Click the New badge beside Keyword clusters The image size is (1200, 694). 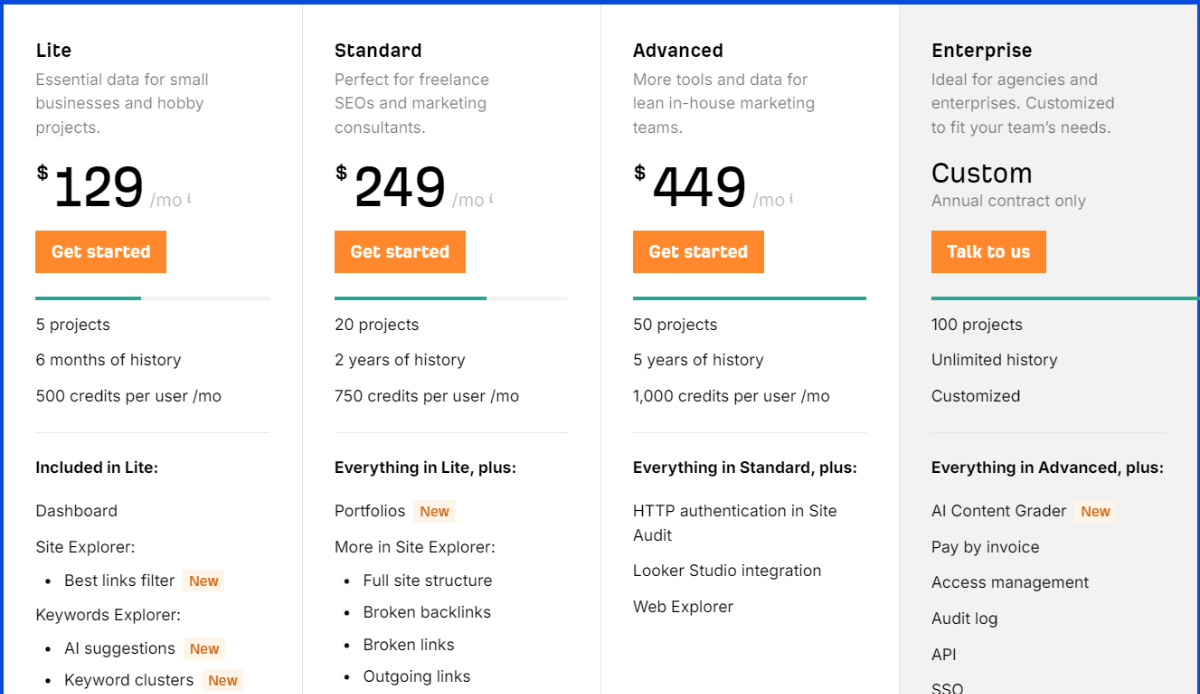(223, 680)
